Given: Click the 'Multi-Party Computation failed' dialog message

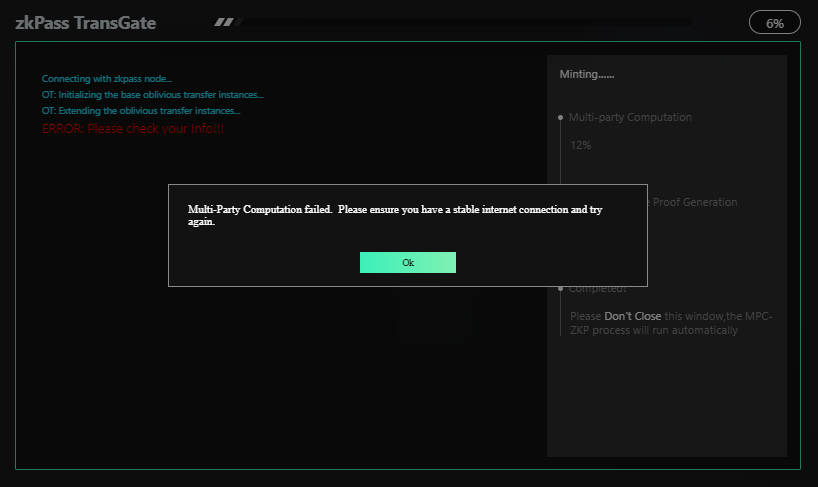Looking at the screenshot, I should tap(395, 215).
